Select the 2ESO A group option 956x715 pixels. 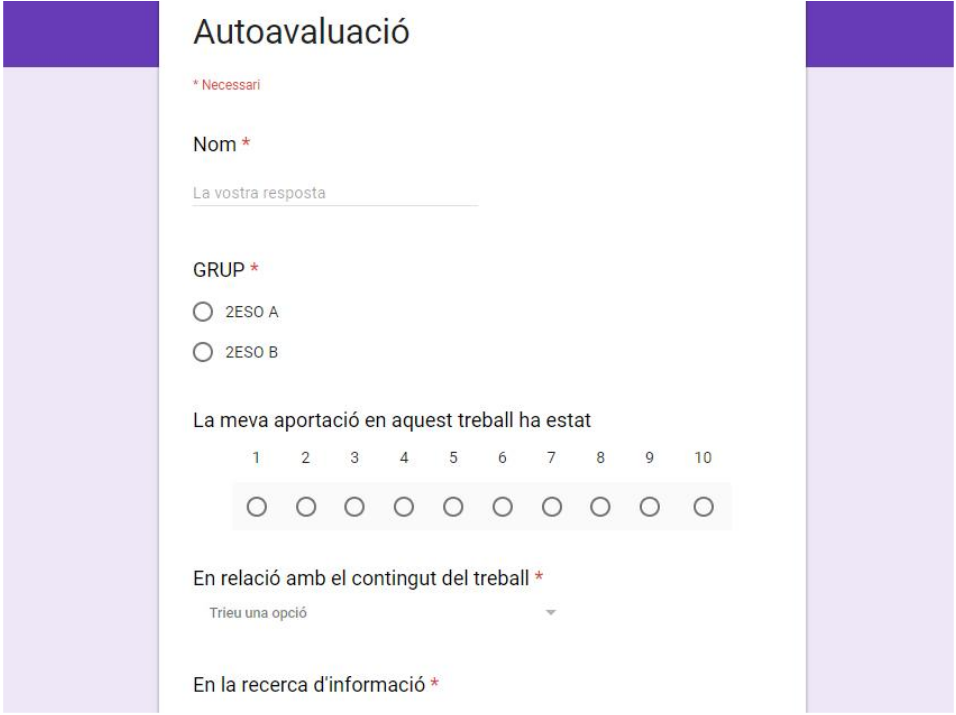coord(204,313)
